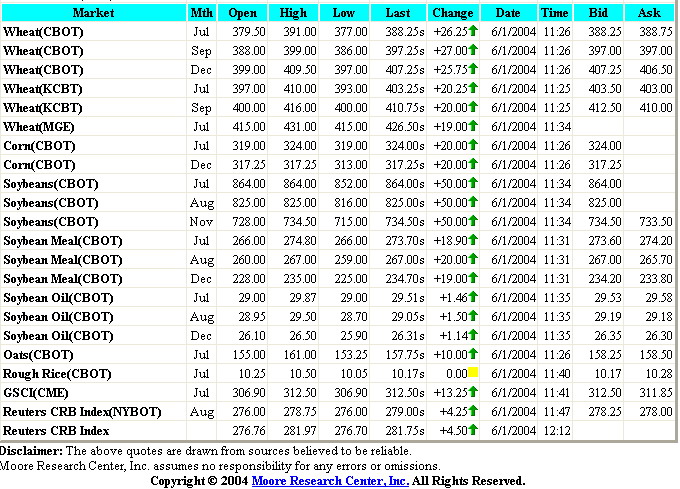Click the ask value 10.28 for Rough Rice

[659, 374]
